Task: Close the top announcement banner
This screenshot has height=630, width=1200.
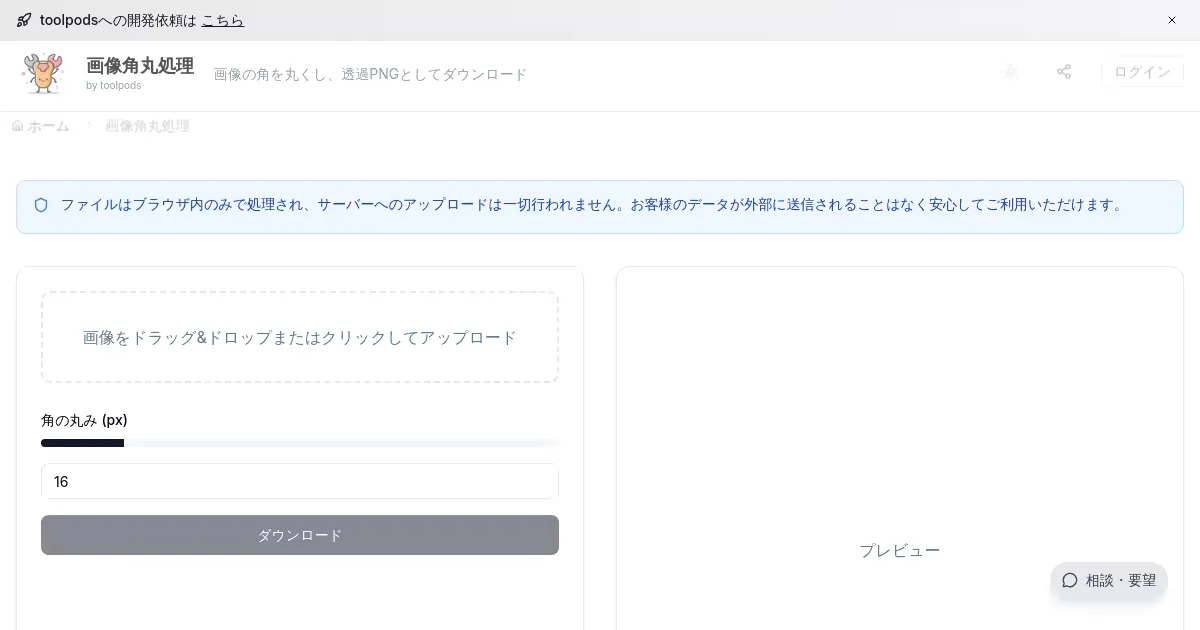Action: pyautogui.click(x=1172, y=20)
